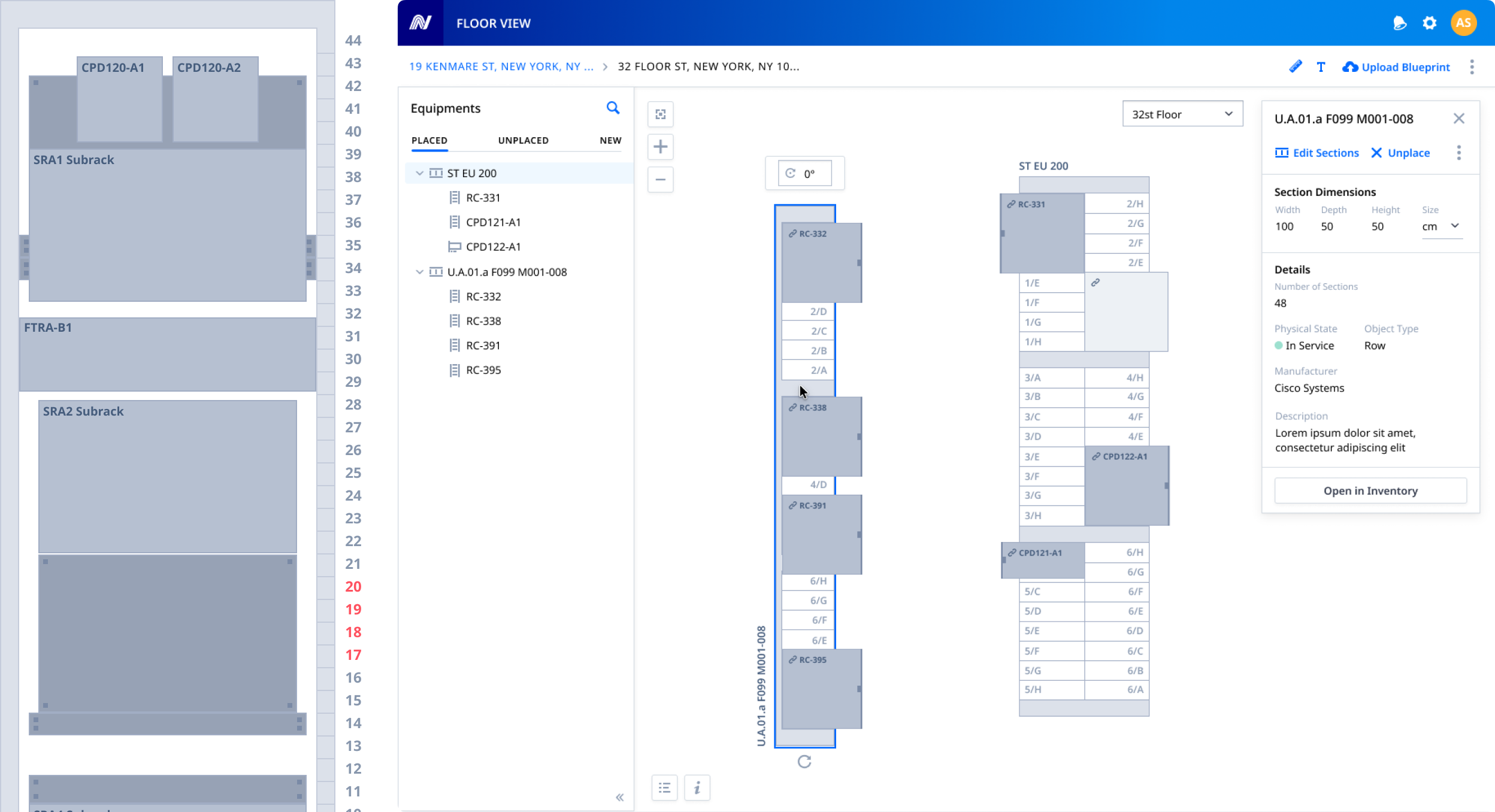
Task: Open the Size unit cm dropdown
Action: (1442, 226)
